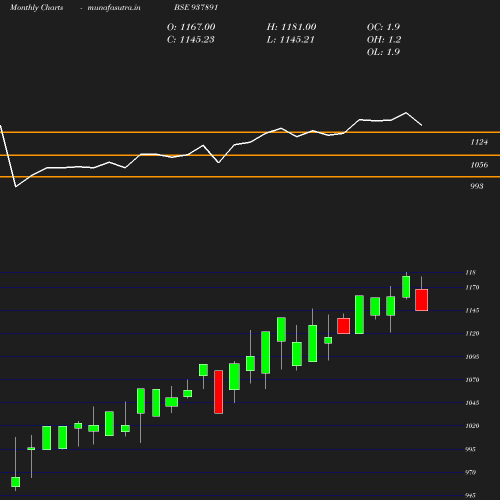
Task: Click the last red candlestick on the right
Action: pos(422,300)
